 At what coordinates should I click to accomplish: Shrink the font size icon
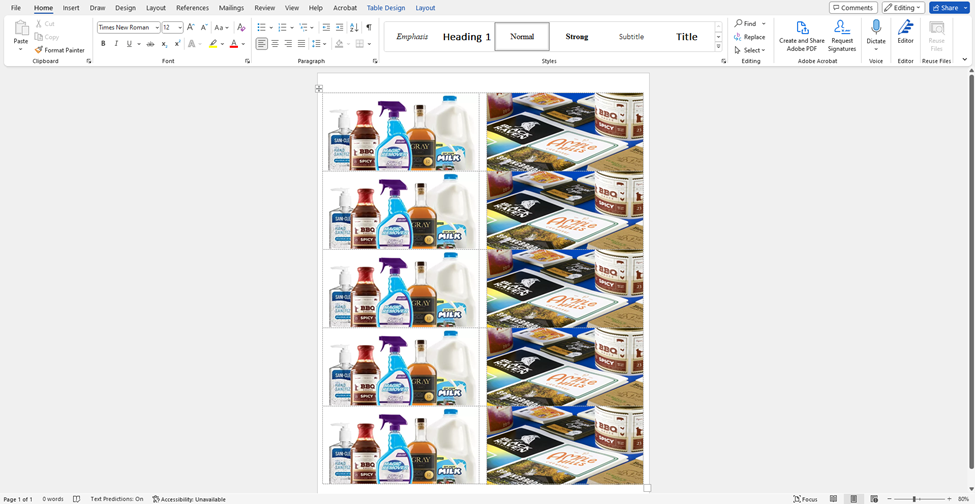[x=204, y=27]
